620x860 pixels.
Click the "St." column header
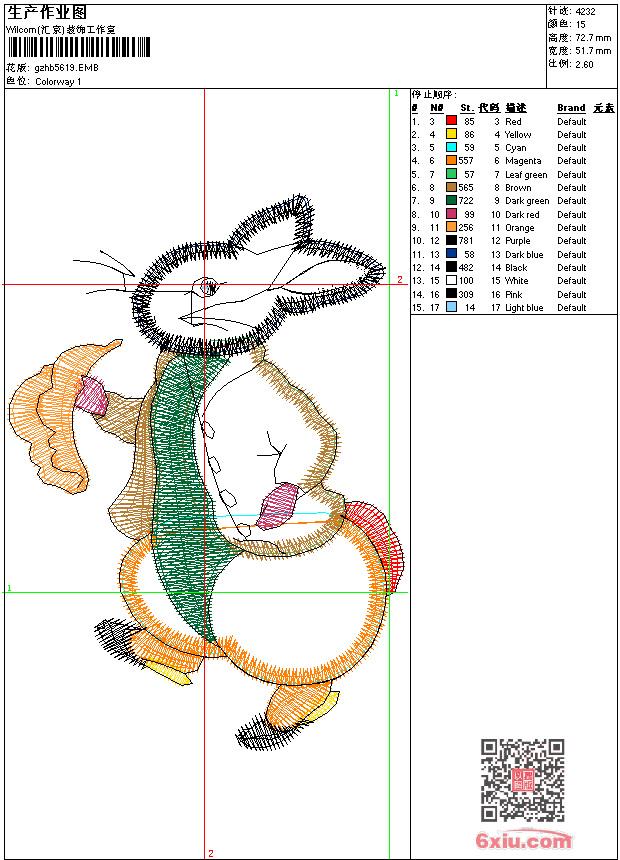[x=467, y=108]
